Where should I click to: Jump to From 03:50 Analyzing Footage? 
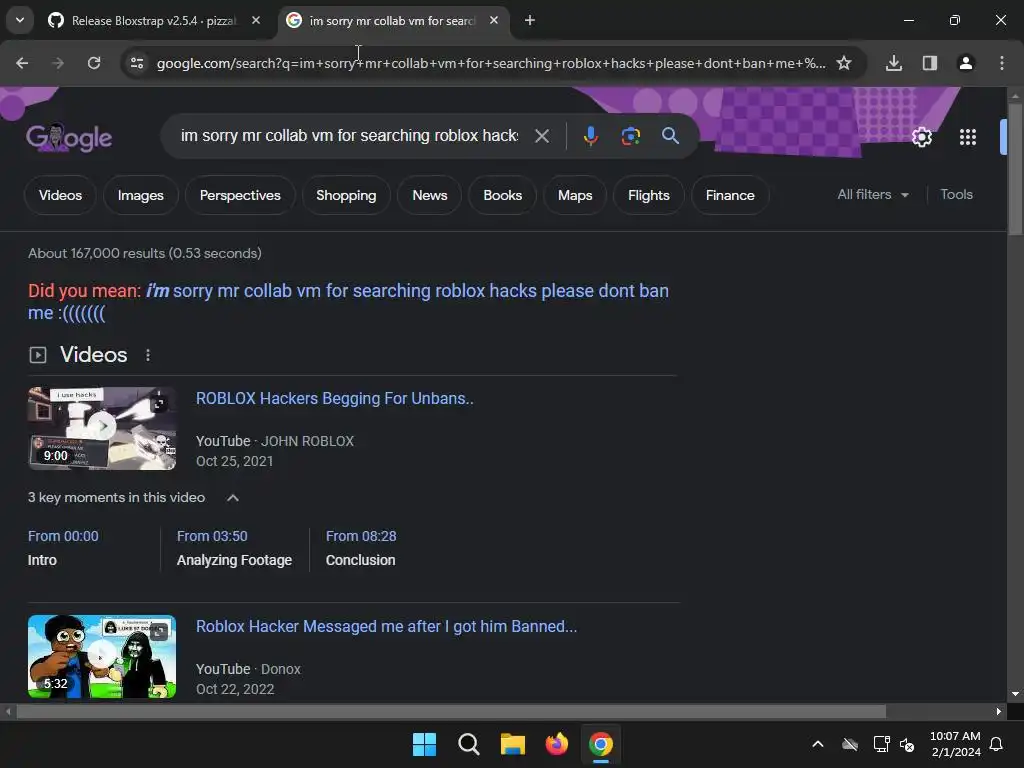point(234,548)
